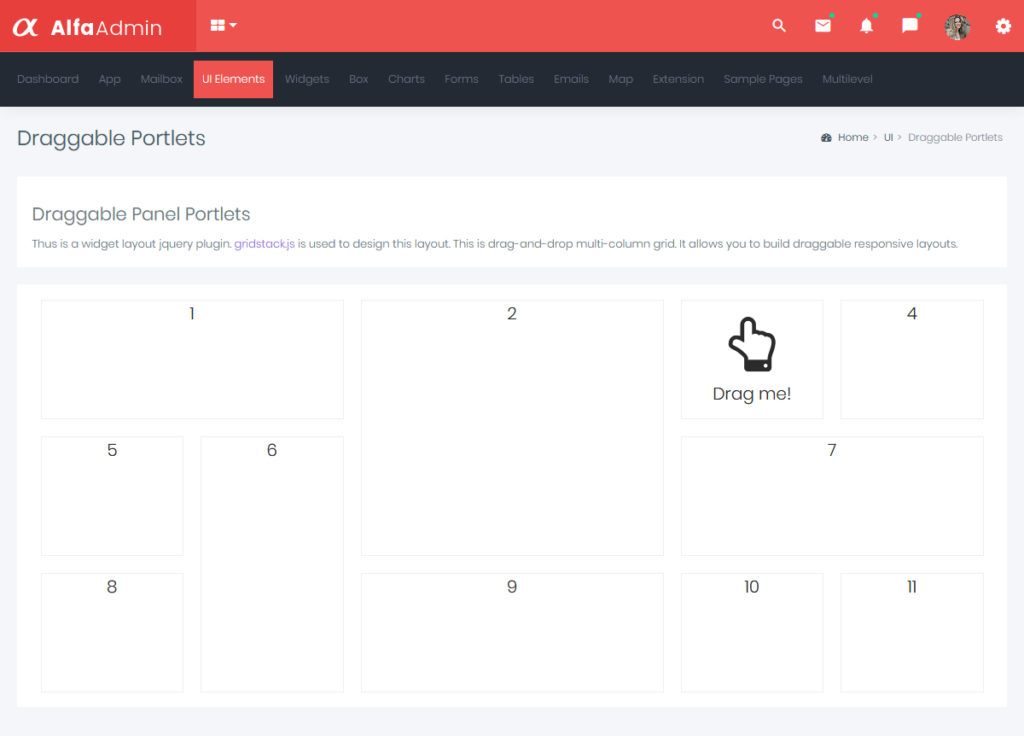View notifications using the bell icon

click(x=866, y=26)
